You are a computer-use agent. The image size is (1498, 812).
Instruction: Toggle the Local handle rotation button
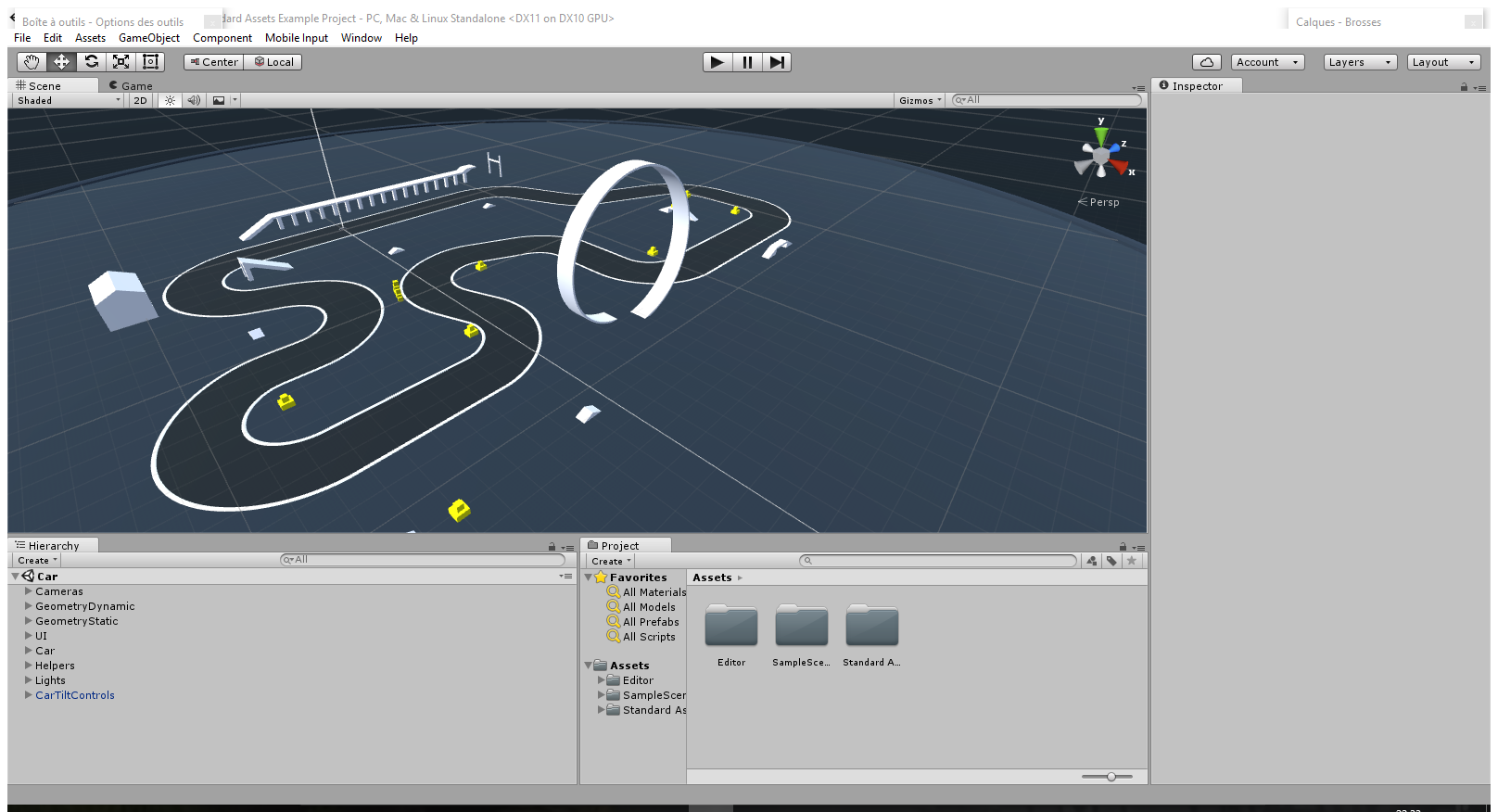tap(273, 62)
